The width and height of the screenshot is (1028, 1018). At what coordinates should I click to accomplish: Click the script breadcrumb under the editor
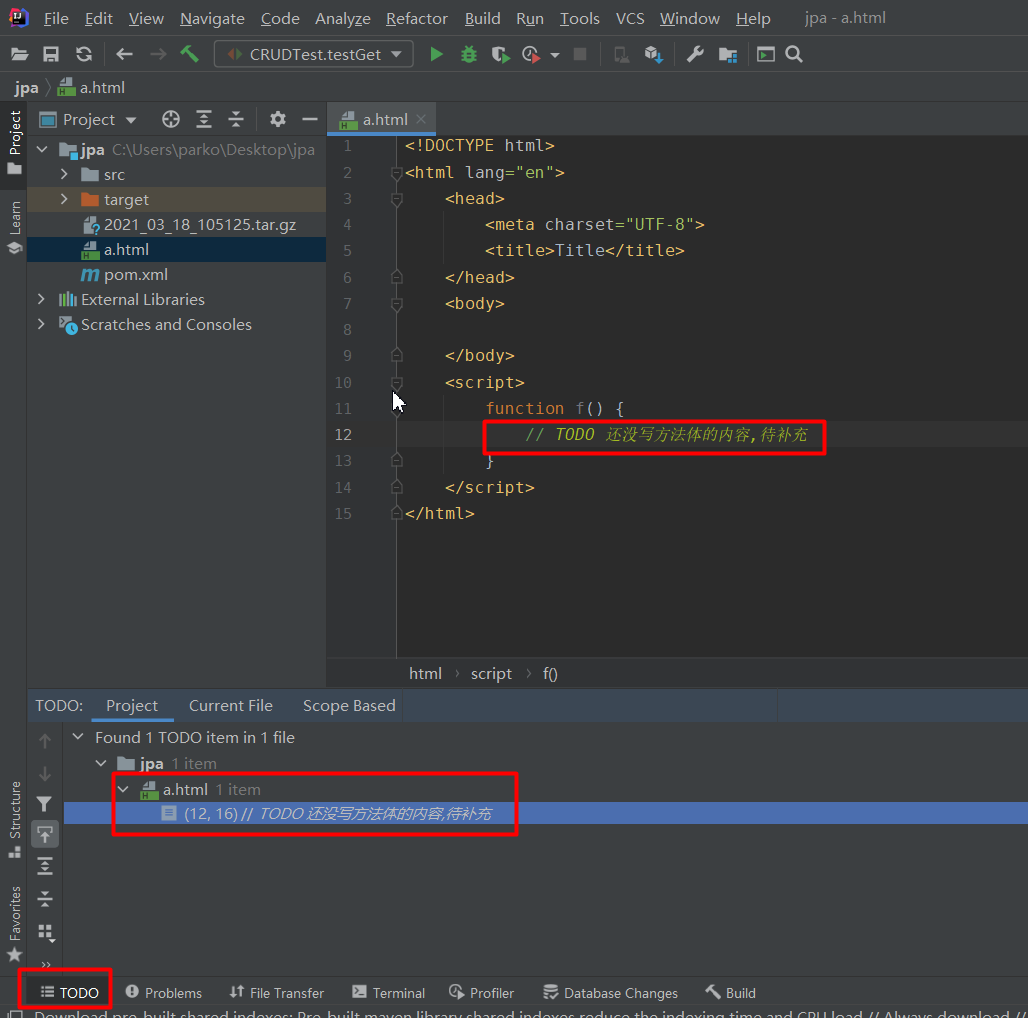[491, 673]
